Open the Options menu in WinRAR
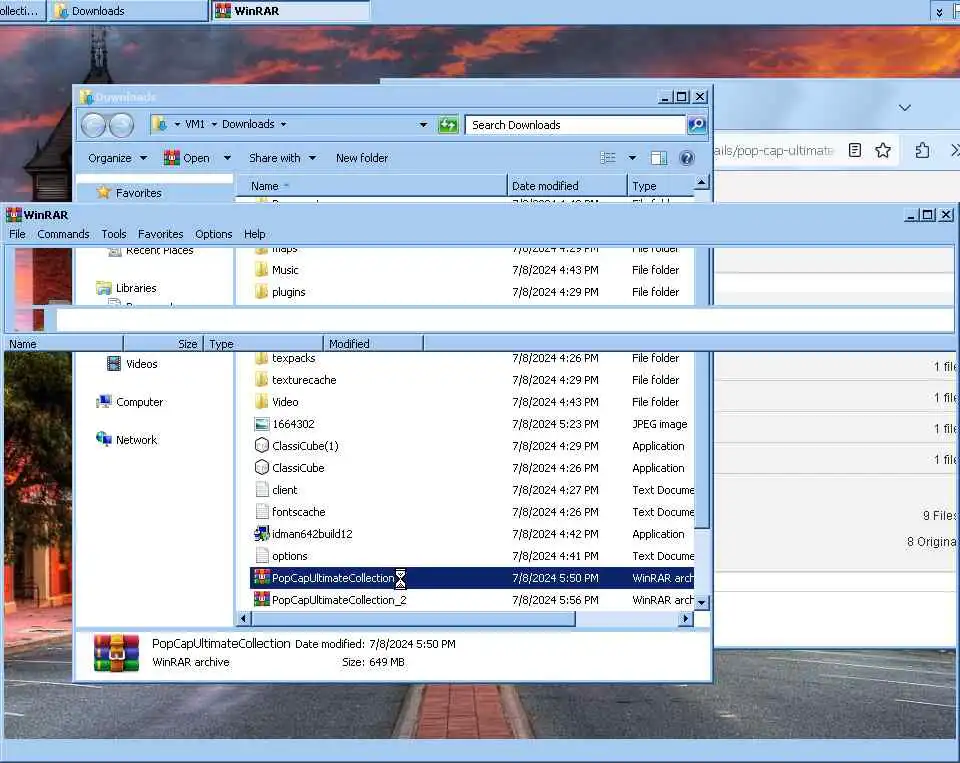960x763 pixels. click(x=214, y=234)
